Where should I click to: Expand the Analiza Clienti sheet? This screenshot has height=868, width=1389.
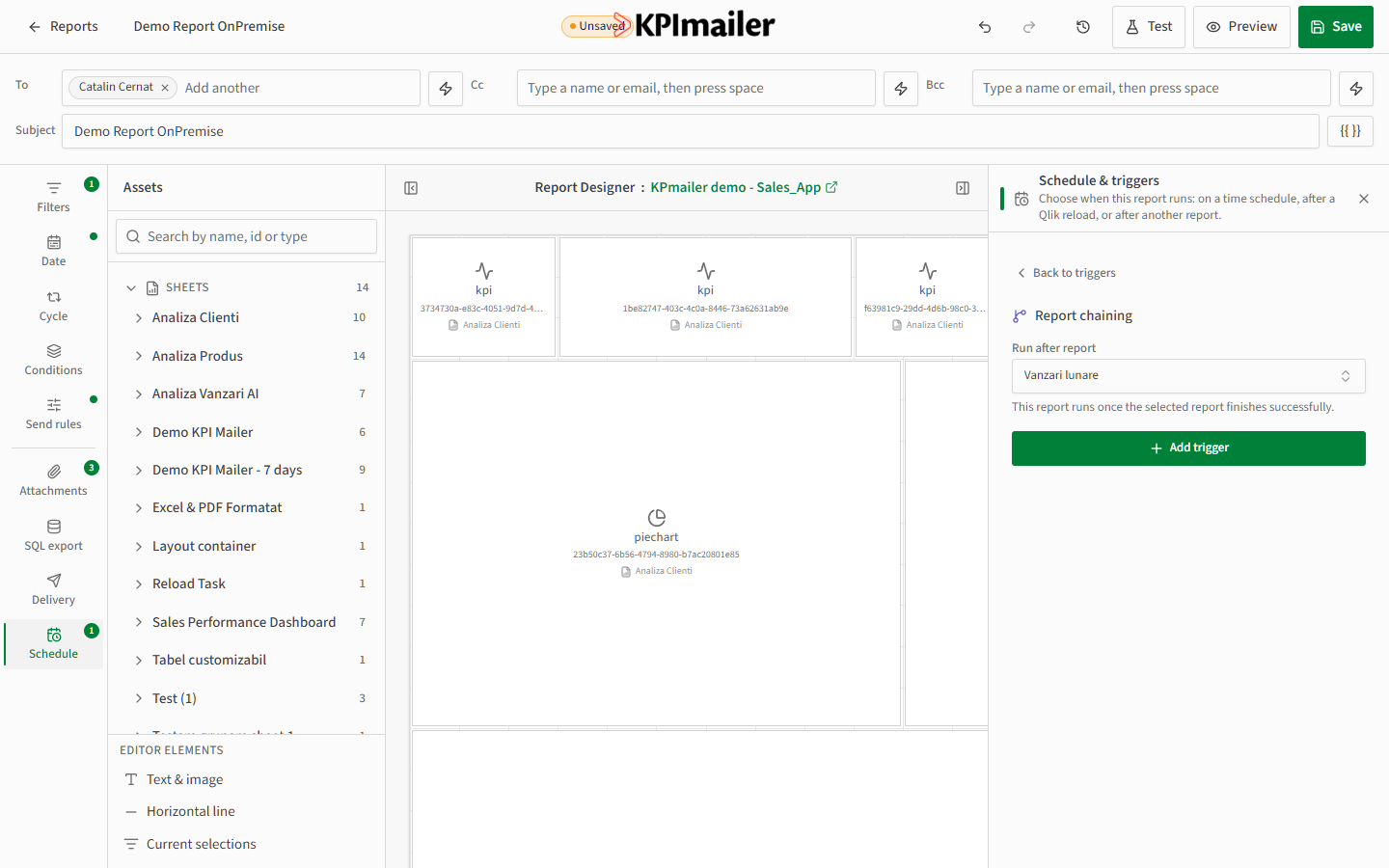139,318
